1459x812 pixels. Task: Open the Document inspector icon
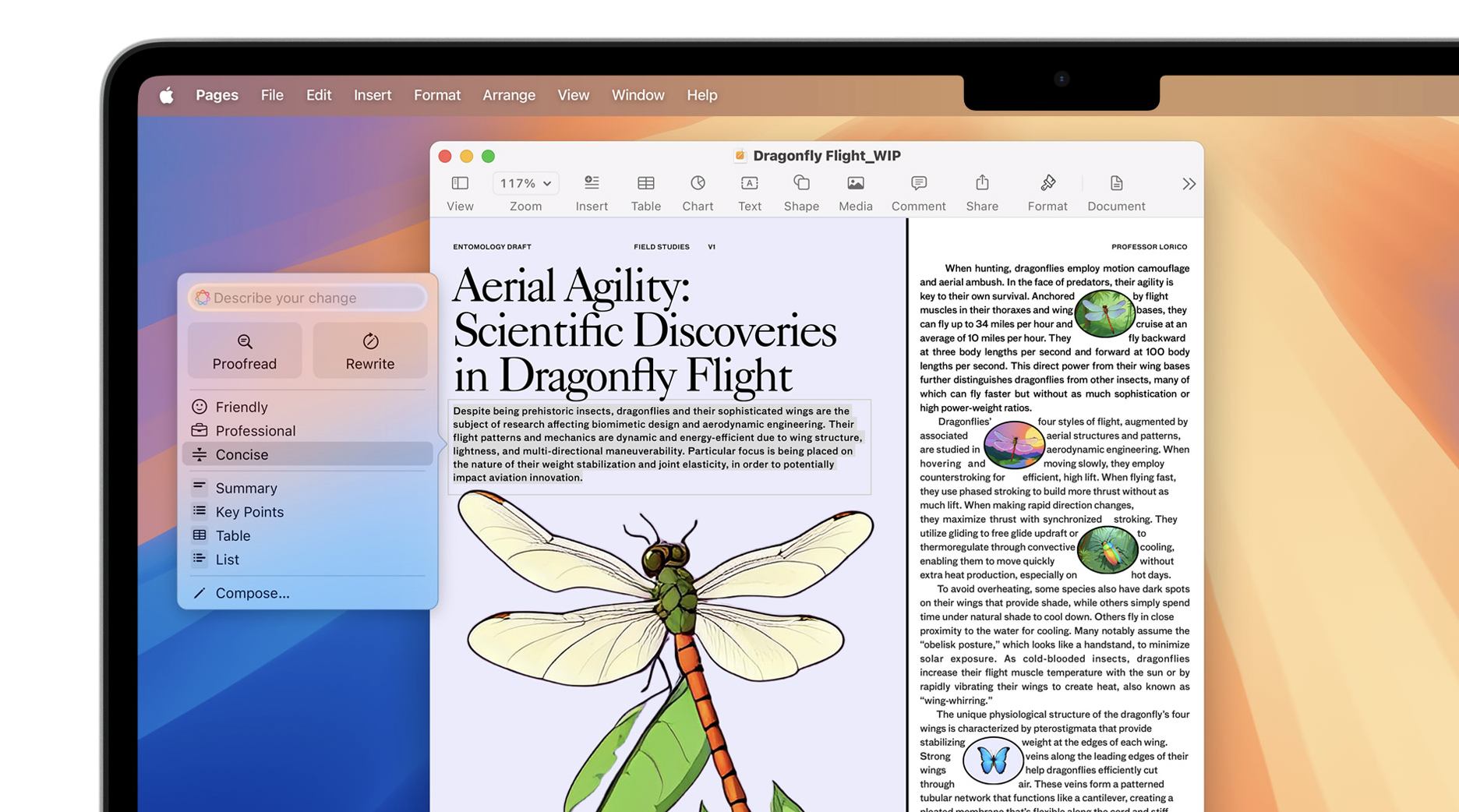[1116, 184]
